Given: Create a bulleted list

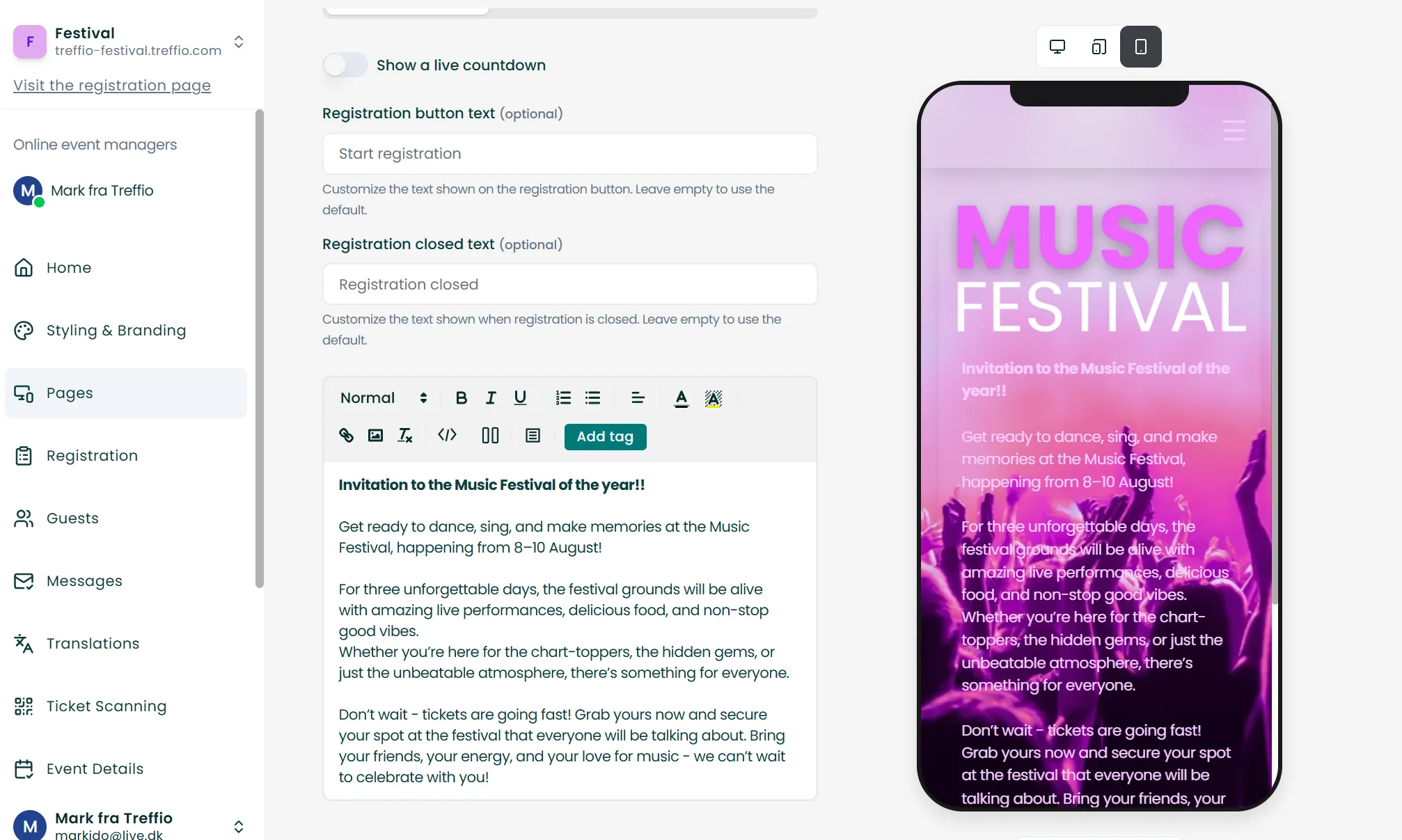Looking at the screenshot, I should 592,398.
